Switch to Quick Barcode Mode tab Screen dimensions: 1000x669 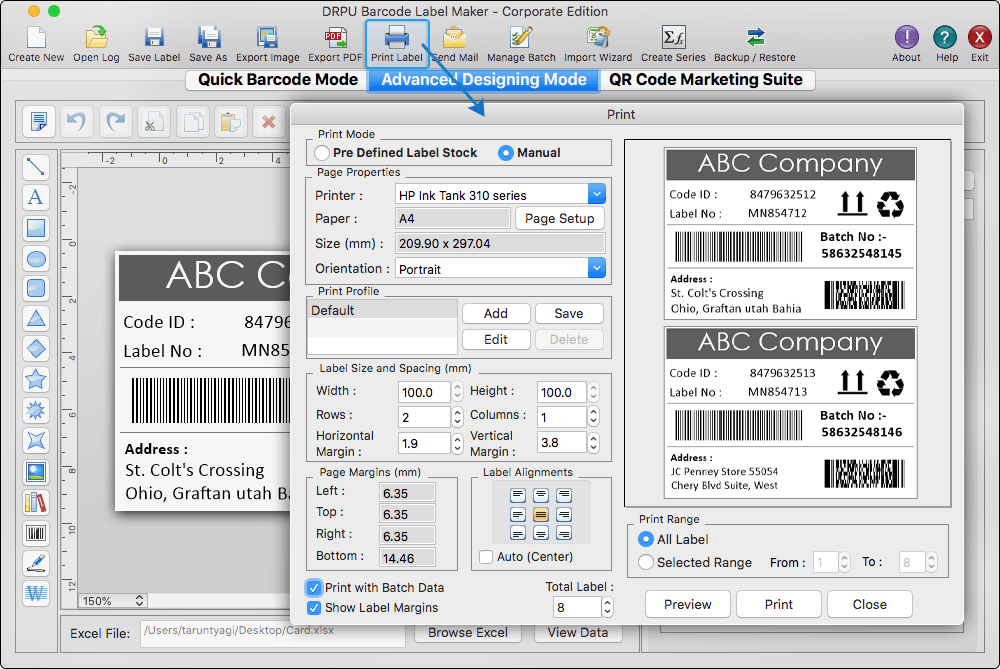tap(277, 80)
